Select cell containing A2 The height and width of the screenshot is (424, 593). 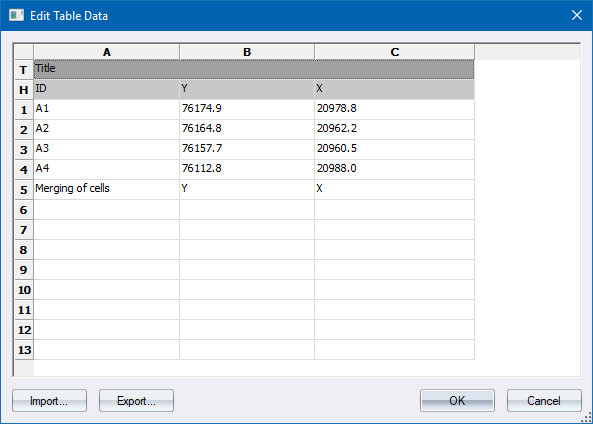107,130
